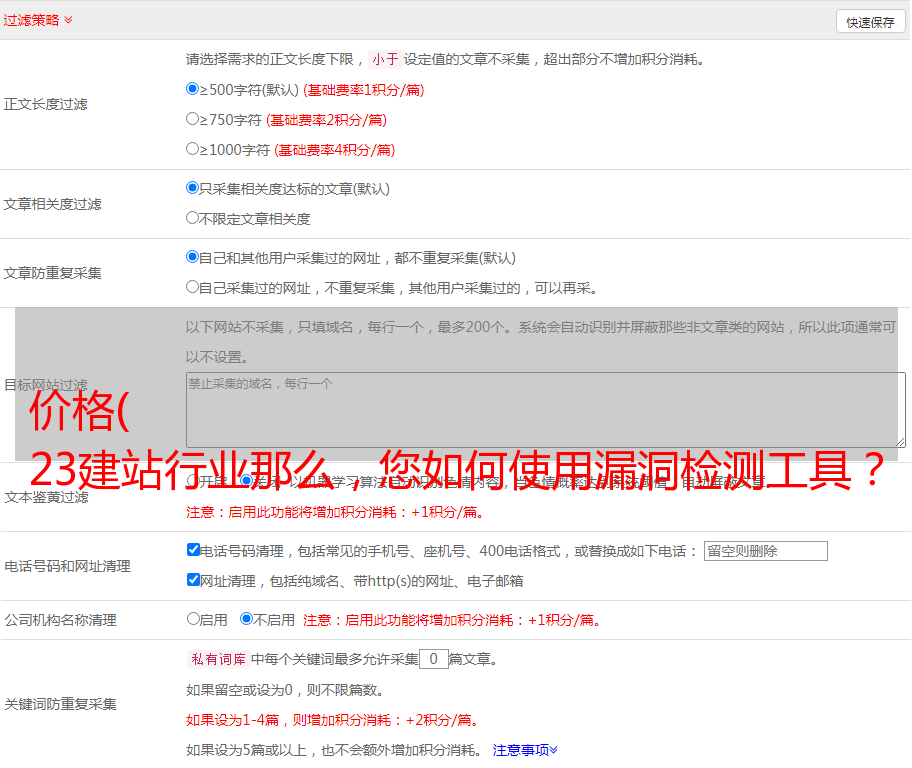Viewport: 912px width, 768px height.
Task: Grab the domain textarea resize handle
Action: 900,442
